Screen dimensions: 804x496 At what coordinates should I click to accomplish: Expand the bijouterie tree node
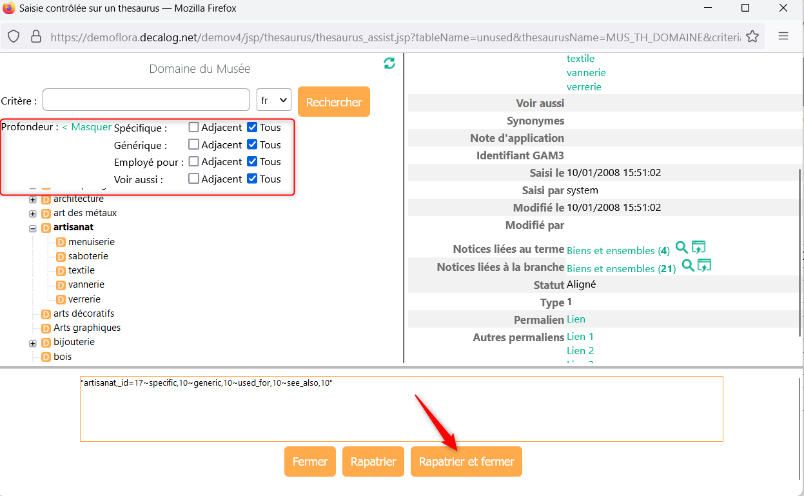coord(33,342)
